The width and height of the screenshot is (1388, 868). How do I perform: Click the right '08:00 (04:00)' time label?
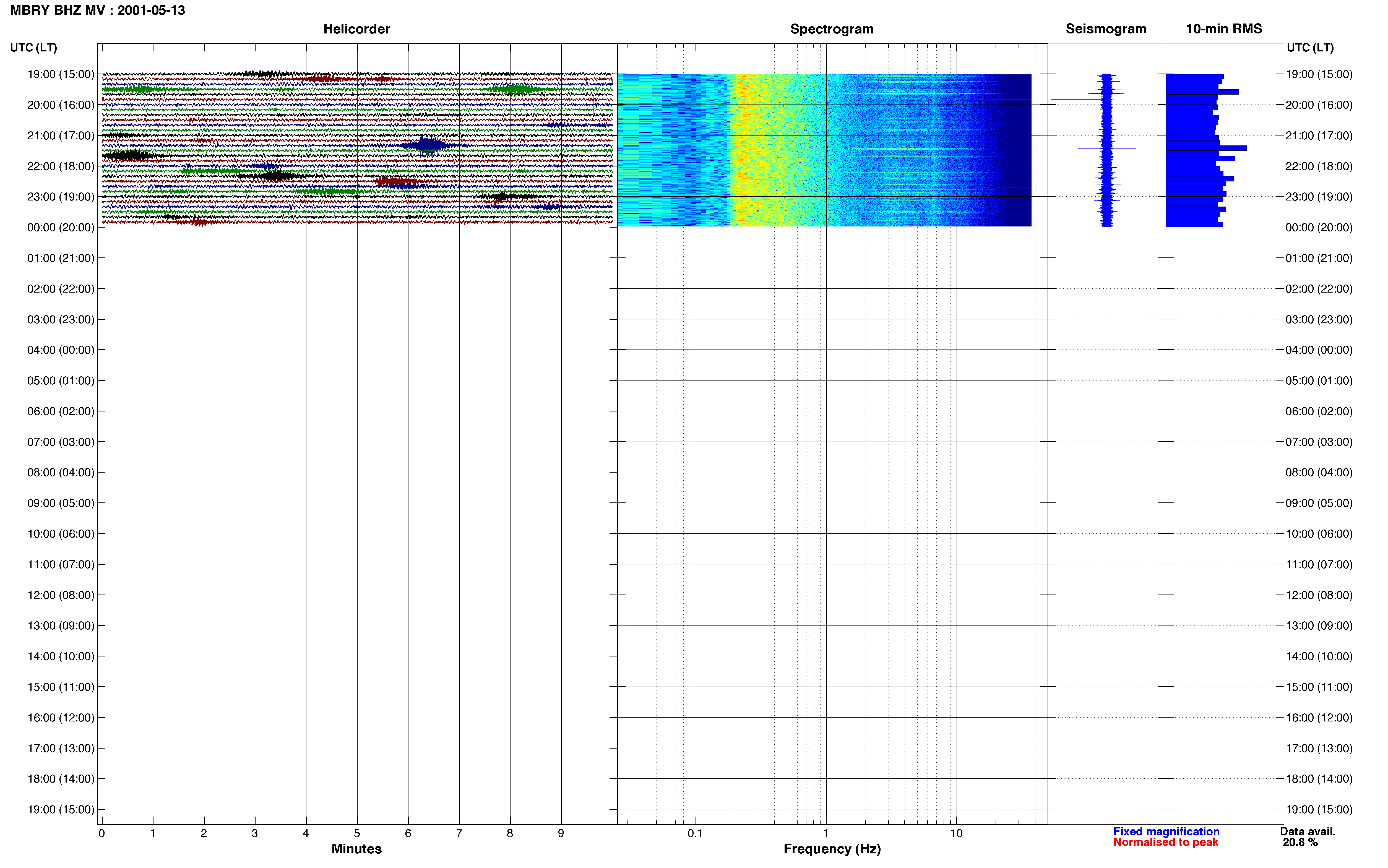(x=1319, y=473)
